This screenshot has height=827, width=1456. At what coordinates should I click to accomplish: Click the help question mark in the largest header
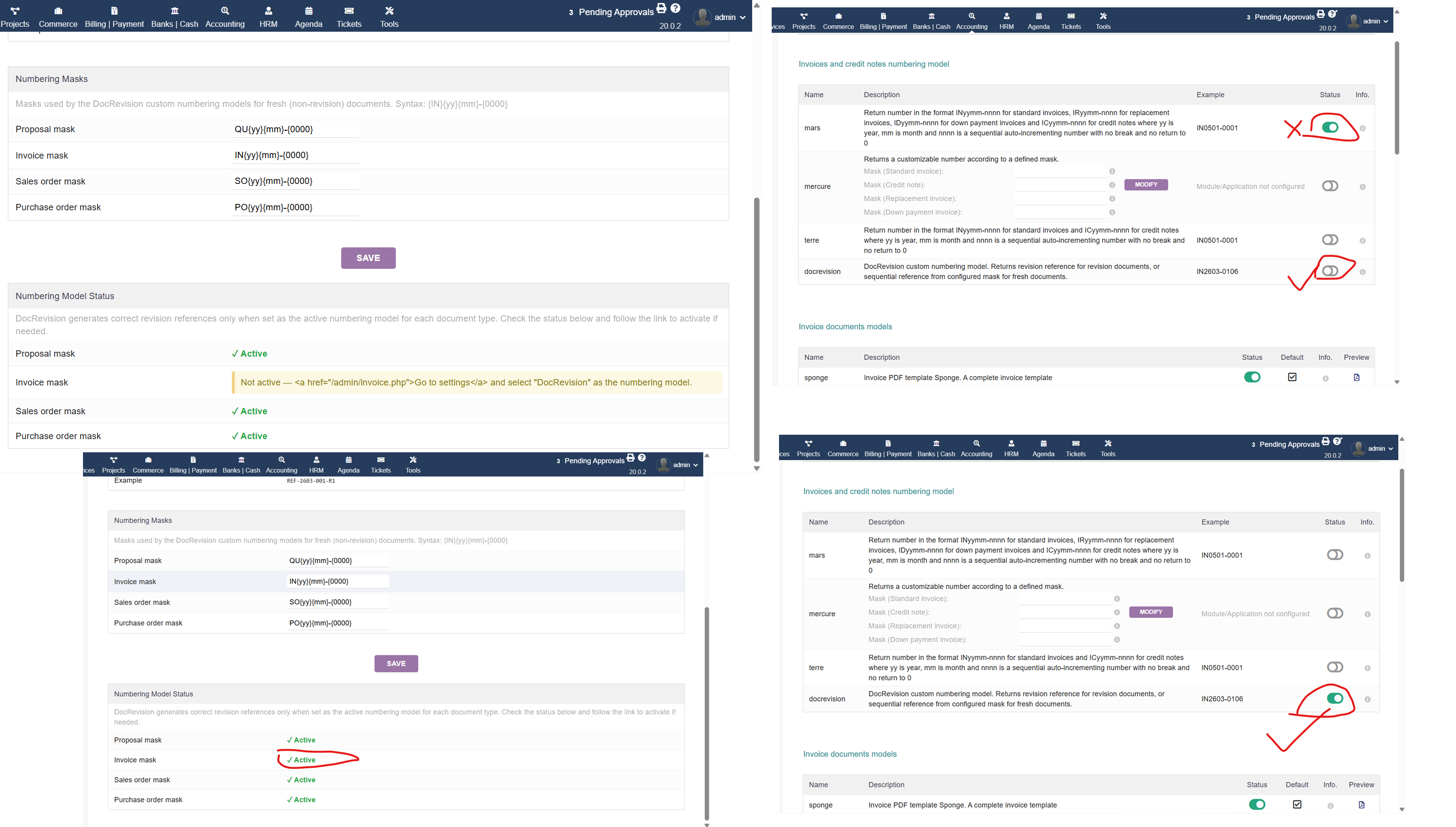(675, 8)
